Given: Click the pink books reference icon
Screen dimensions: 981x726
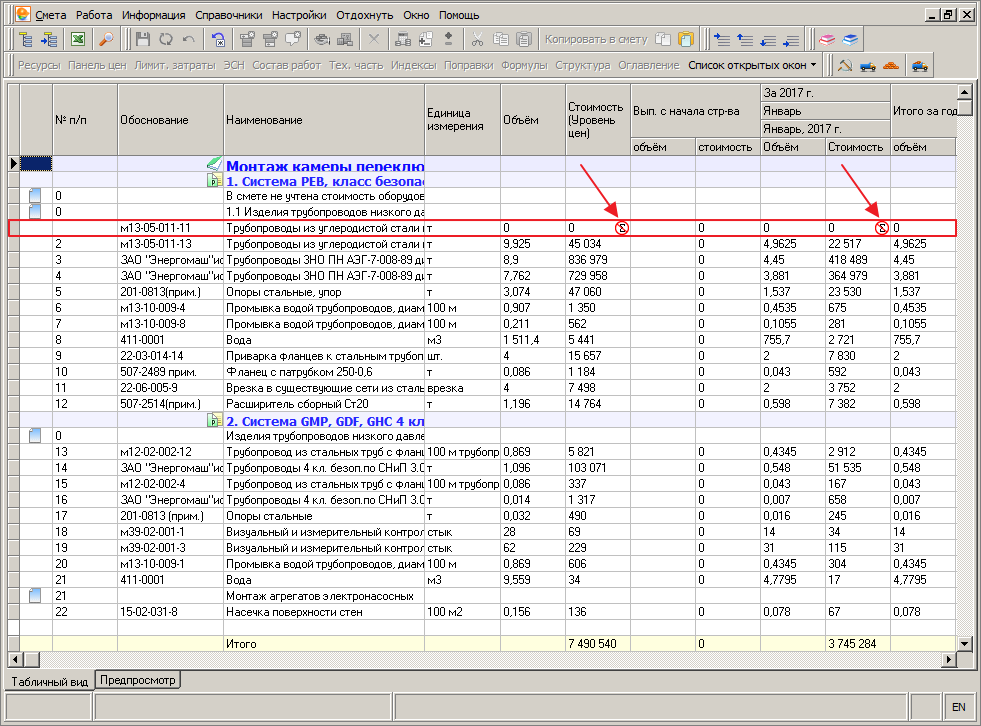Looking at the screenshot, I should point(827,39).
